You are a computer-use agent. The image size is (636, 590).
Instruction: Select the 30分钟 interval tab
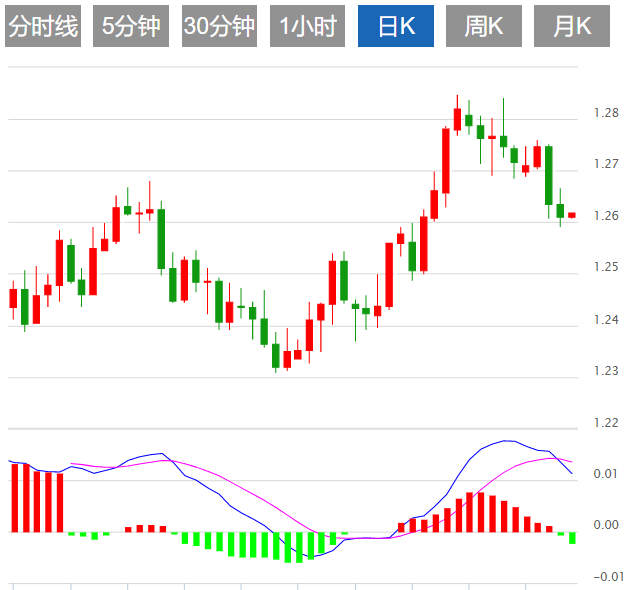click(219, 26)
